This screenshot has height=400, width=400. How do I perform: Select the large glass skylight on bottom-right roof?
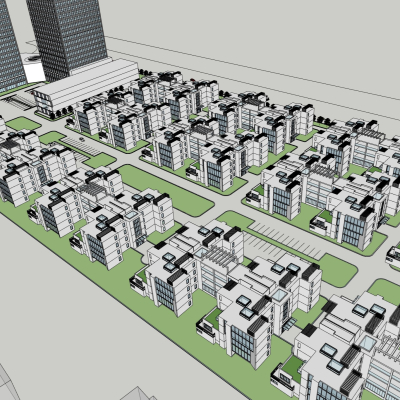coord(367,342)
